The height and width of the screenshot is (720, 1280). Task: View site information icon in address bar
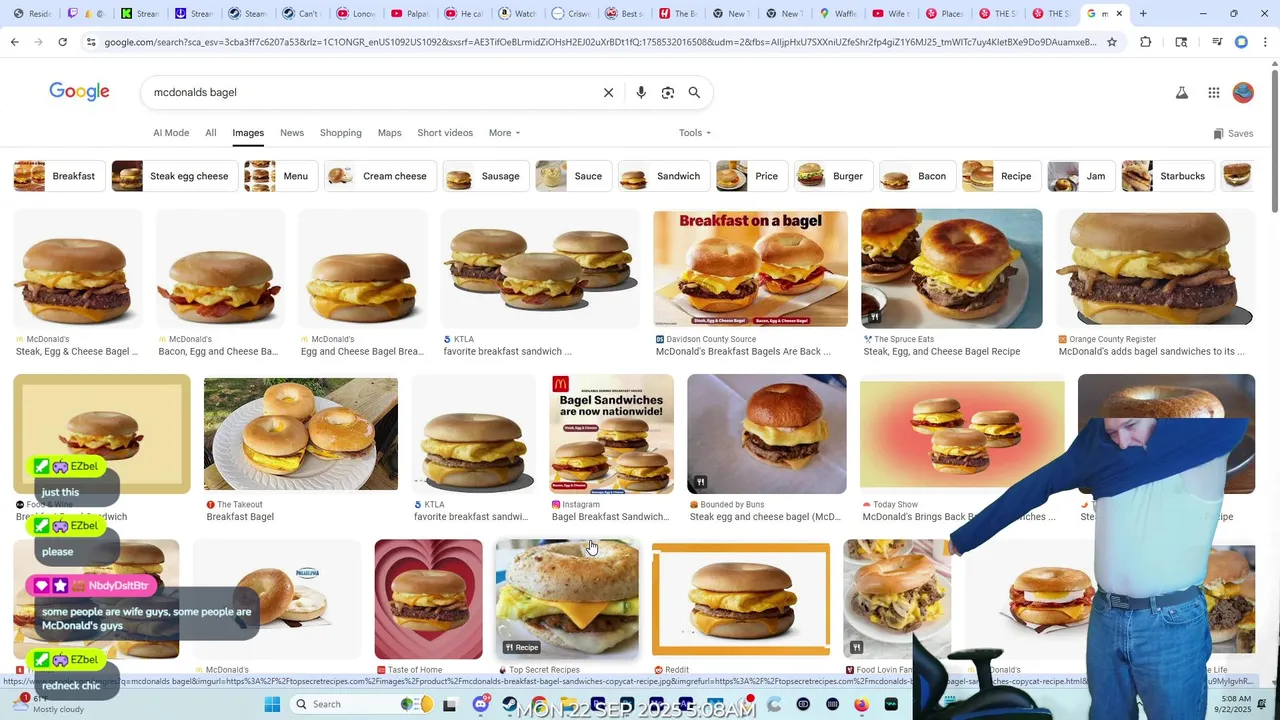[x=91, y=42]
